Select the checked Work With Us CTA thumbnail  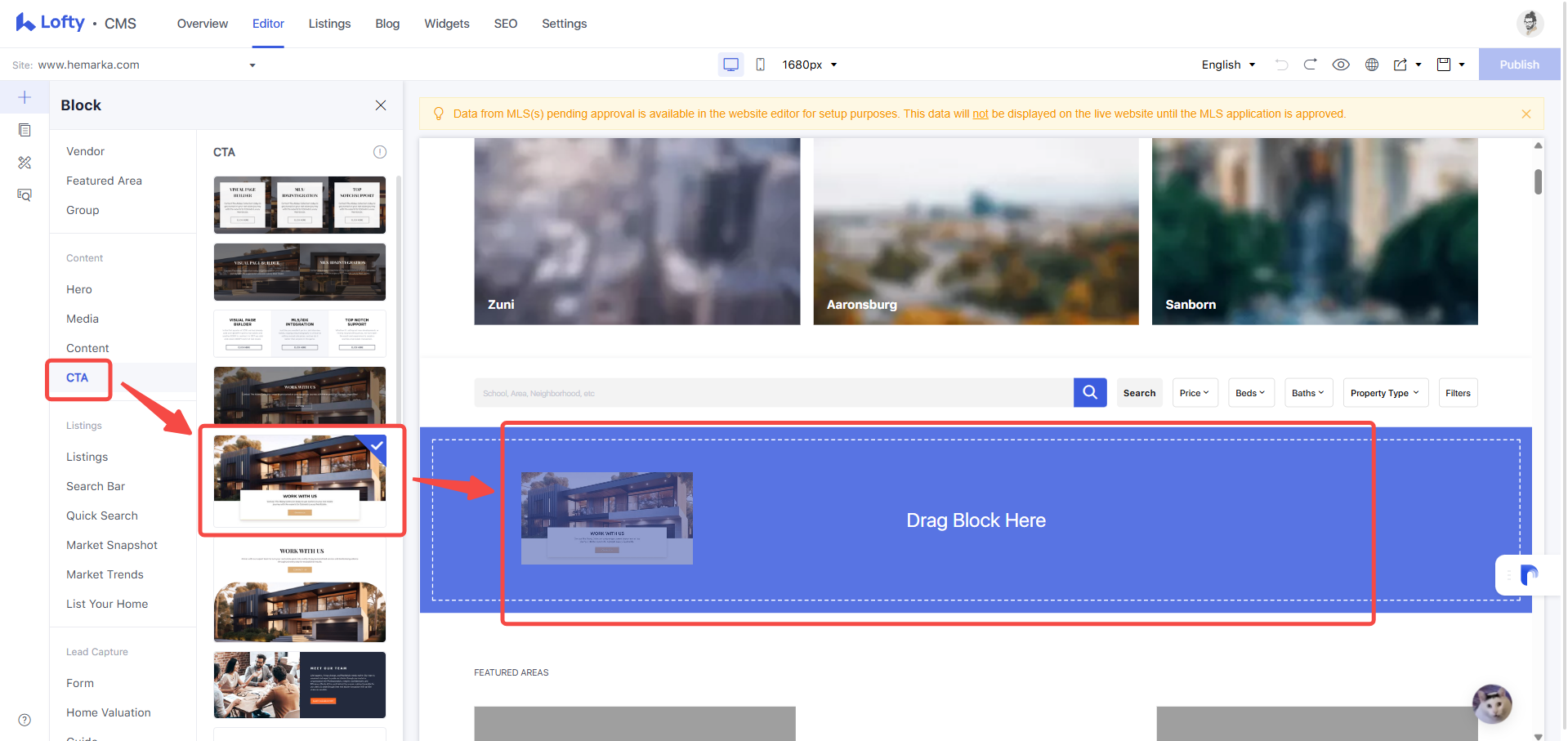pos(300,480)
